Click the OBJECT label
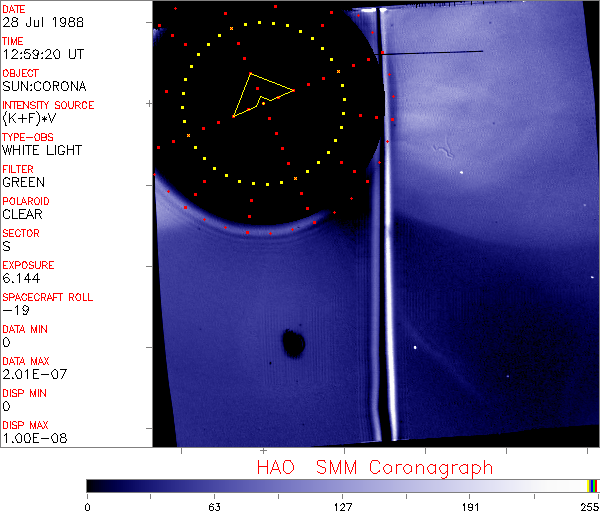600x512 pixels. [x=21, y=73]
